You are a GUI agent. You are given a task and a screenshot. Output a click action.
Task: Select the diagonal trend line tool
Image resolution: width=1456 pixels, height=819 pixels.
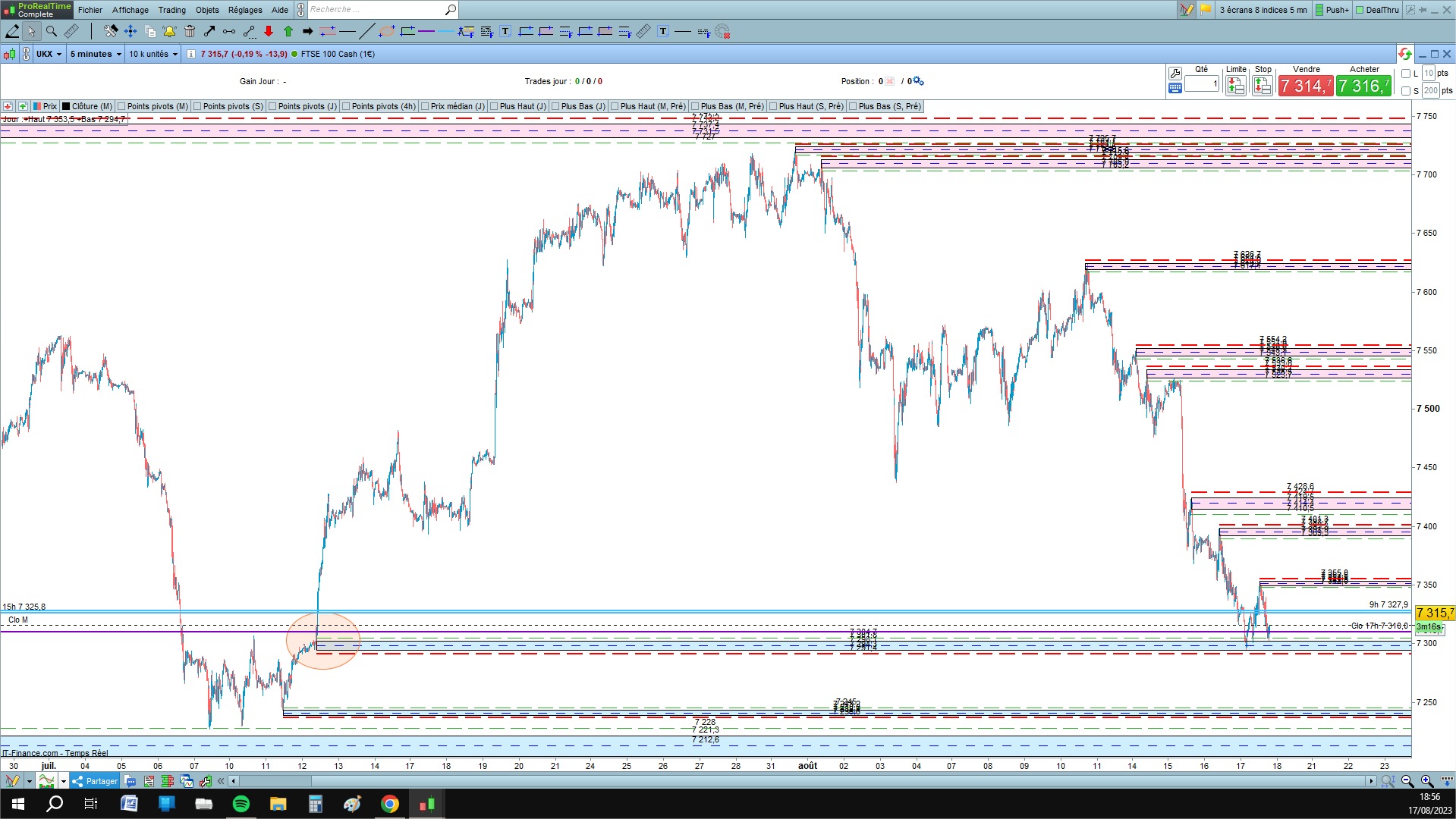(x=366, y=31)
